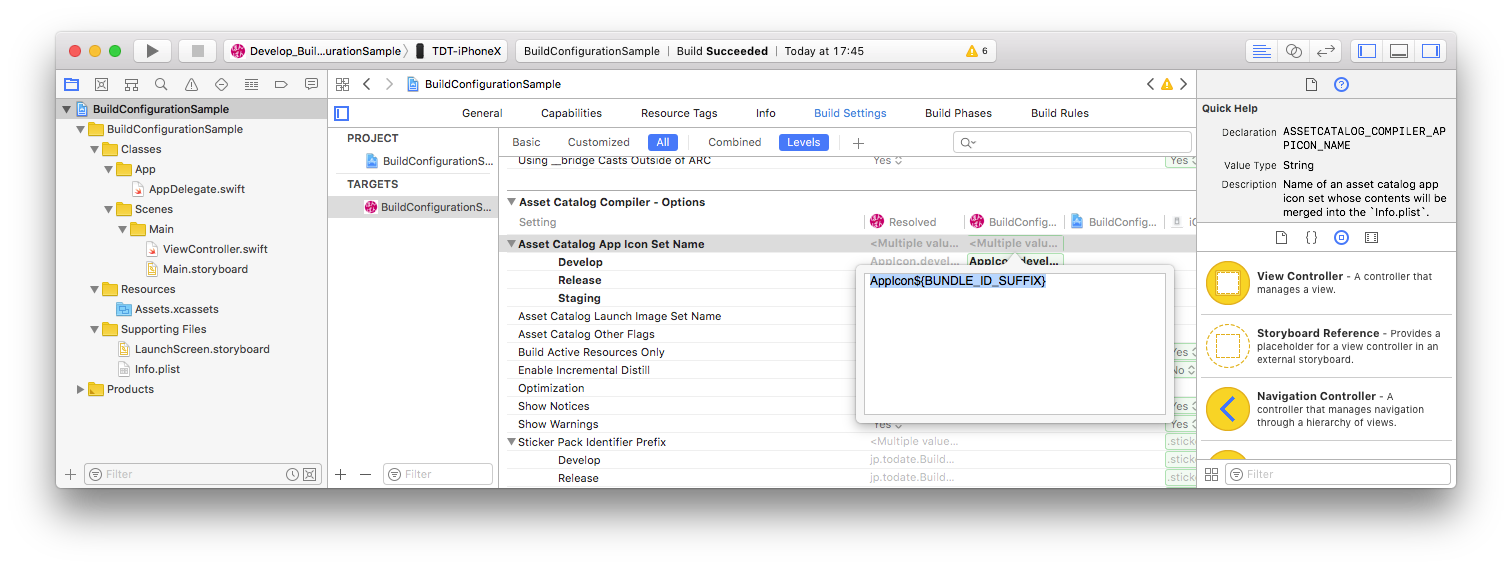
Task: Switch to the Version editor icon
Action: (x=1326, y=51)
